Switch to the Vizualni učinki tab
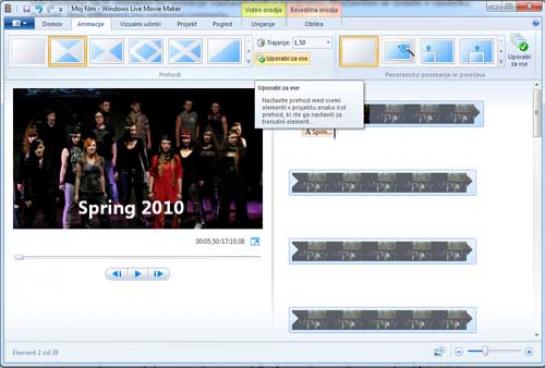The height and width of the screenshot is (368, 545). pyautogui.click(x=140, y=24)
